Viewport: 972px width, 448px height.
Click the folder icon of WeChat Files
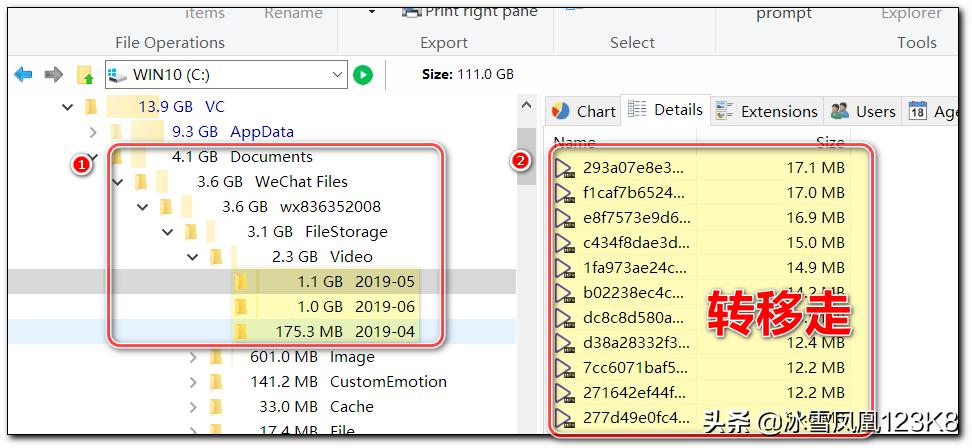(x=141, y=182)
